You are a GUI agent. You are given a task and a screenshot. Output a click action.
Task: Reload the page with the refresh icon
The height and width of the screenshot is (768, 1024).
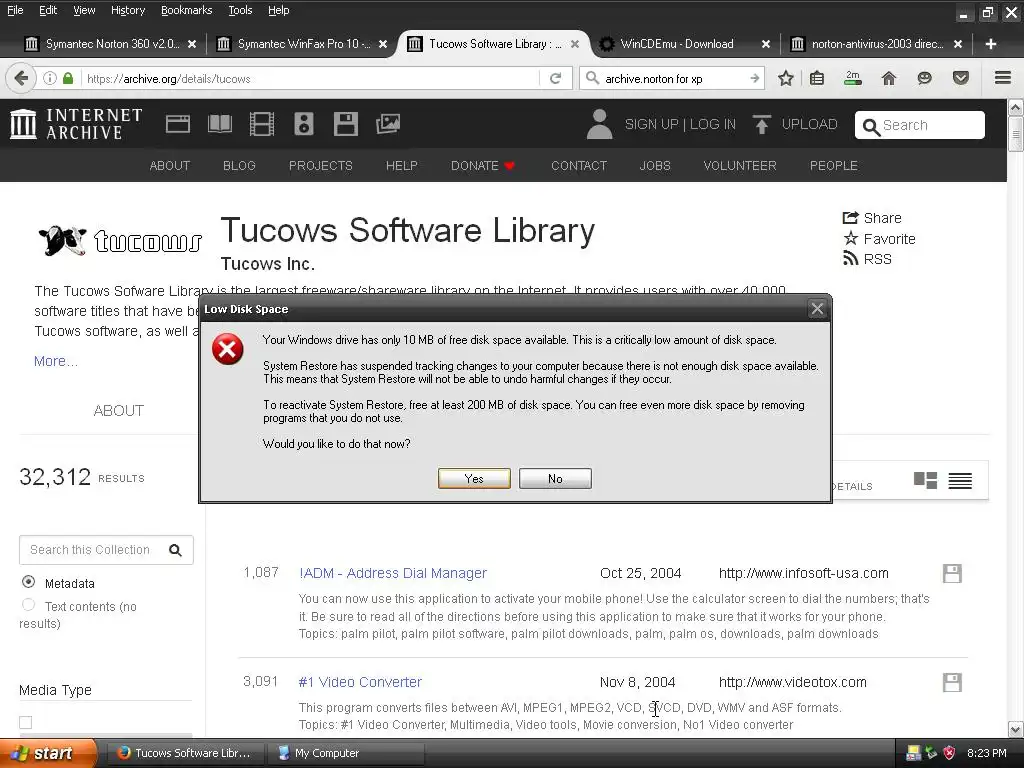coord(555,78)
